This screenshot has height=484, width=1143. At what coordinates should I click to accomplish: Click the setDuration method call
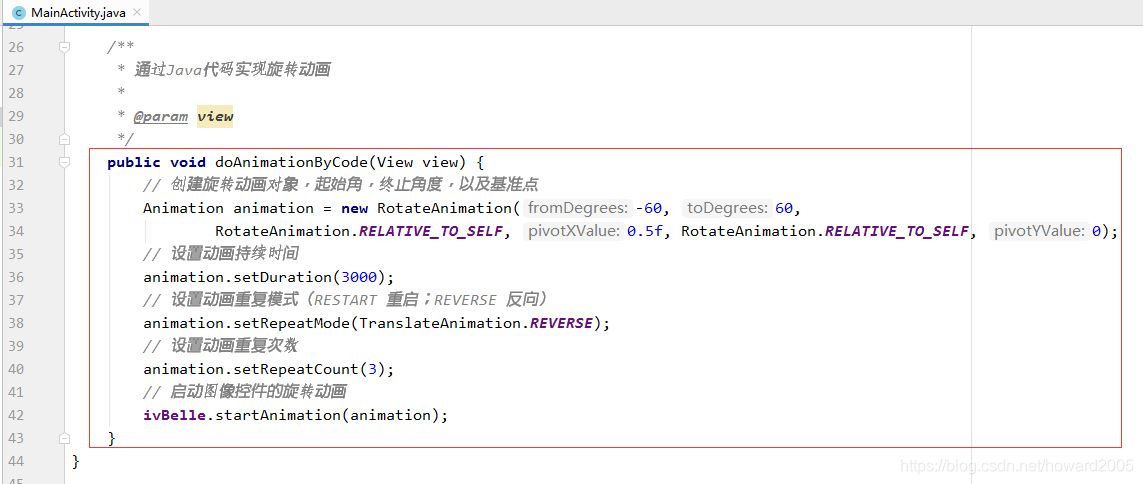point(283,277)
